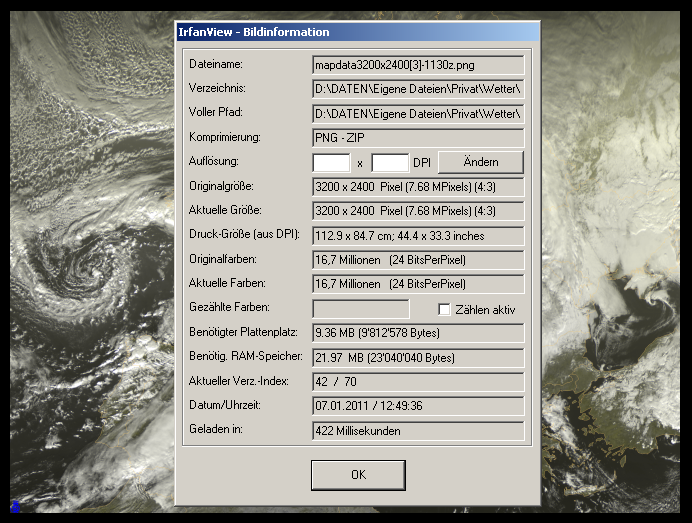Click the Benötig. RAM-Speicher field showing 21.97 MB
Viewport: 692px width, 523px height.
(418, 358)
